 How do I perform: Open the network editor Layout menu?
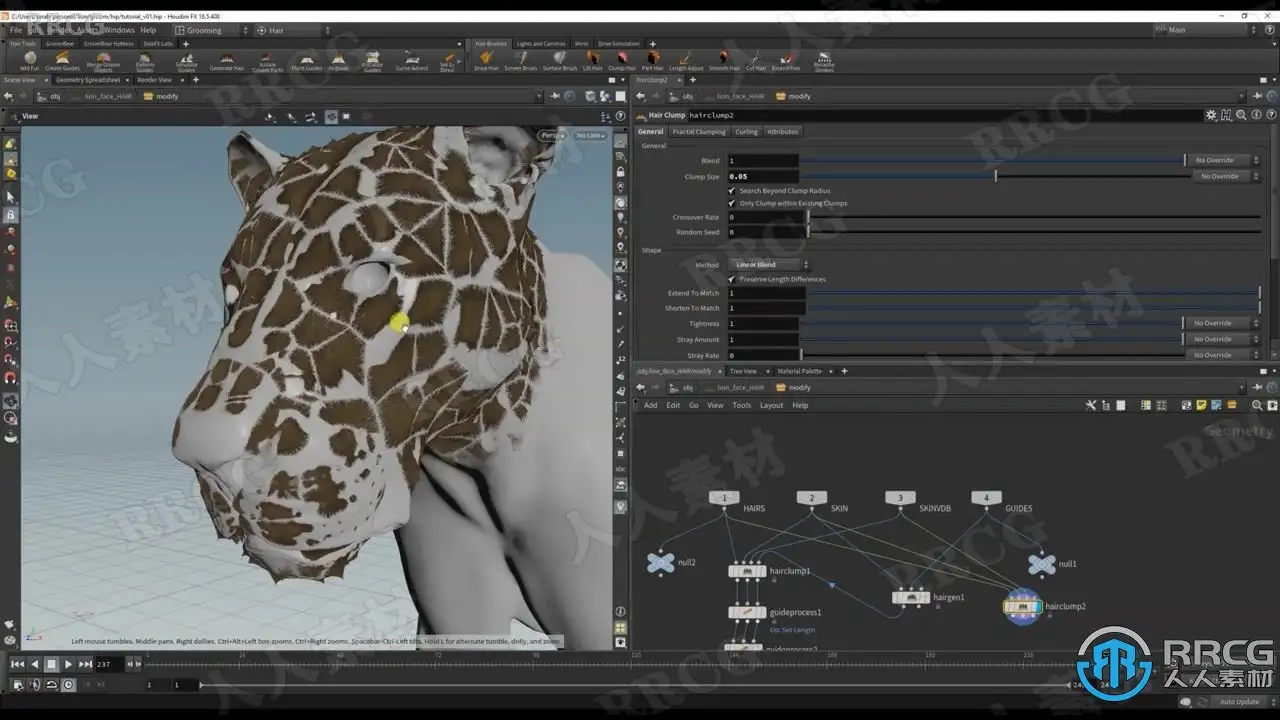[771, 405]
